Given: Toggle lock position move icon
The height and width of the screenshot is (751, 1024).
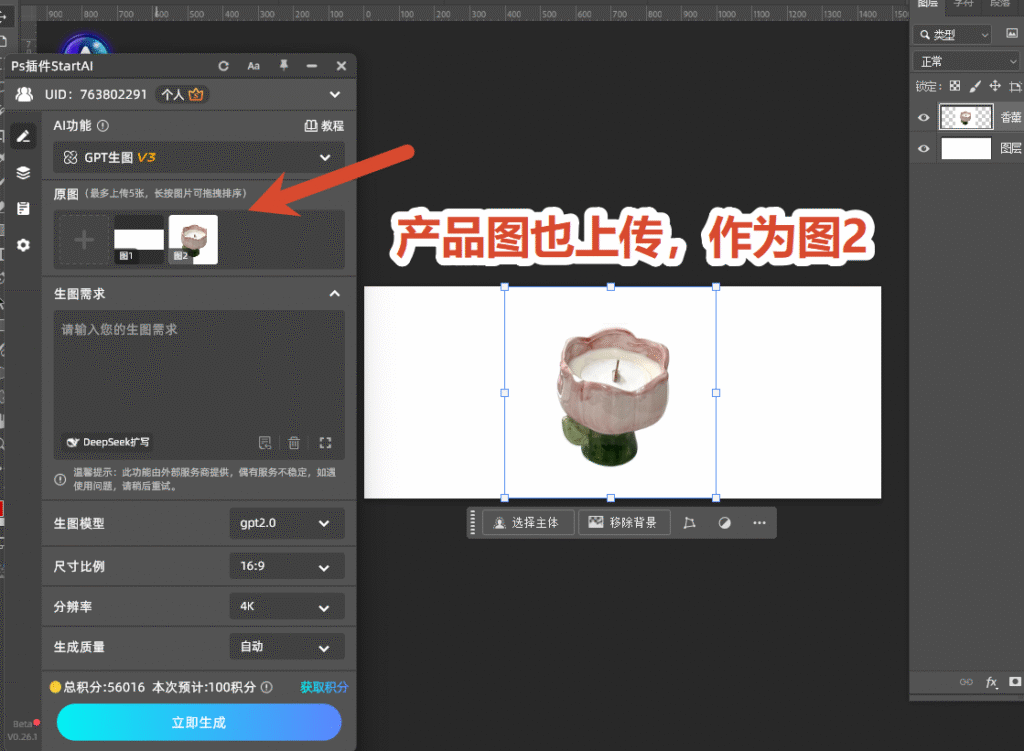Looking at the screenshot, I should (x=995, y=86).
